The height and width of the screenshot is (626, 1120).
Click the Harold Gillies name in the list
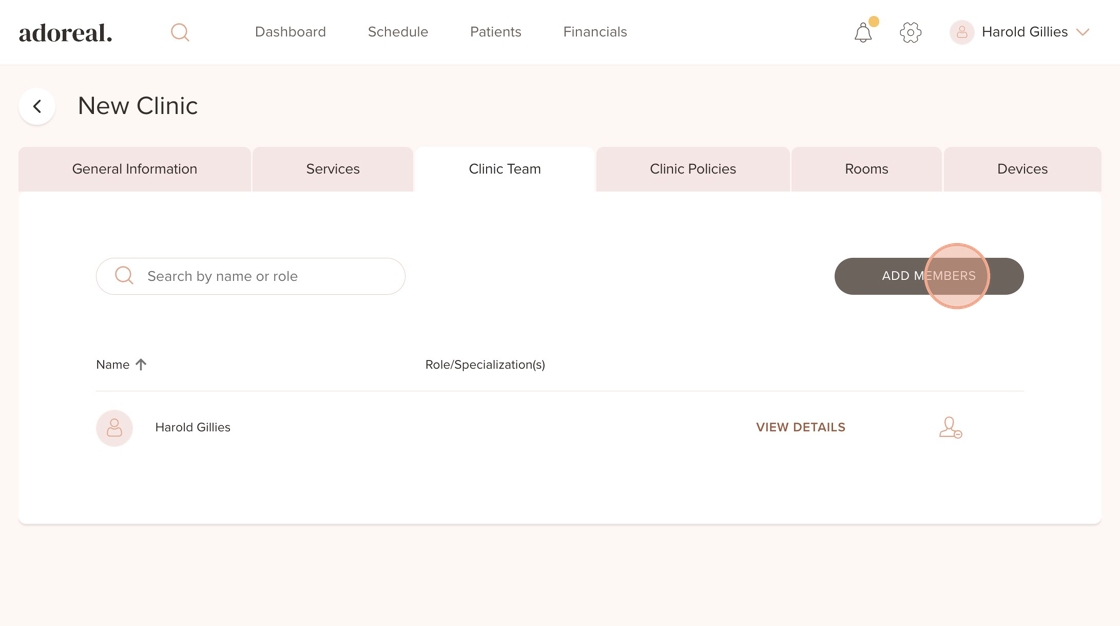point(193,427)
